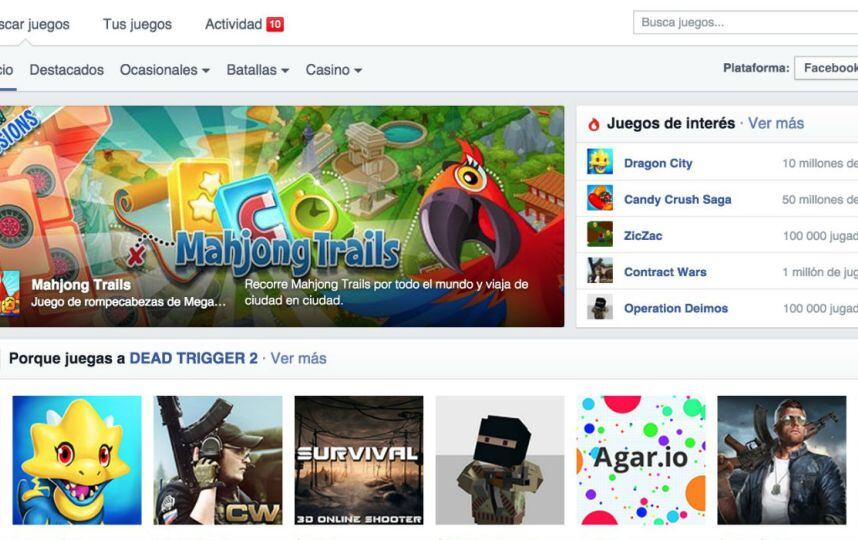The width and height of the screenshot is (858, 540).
Task: Click the yellow dragon game thumbnail
Action: coord(77,460)
